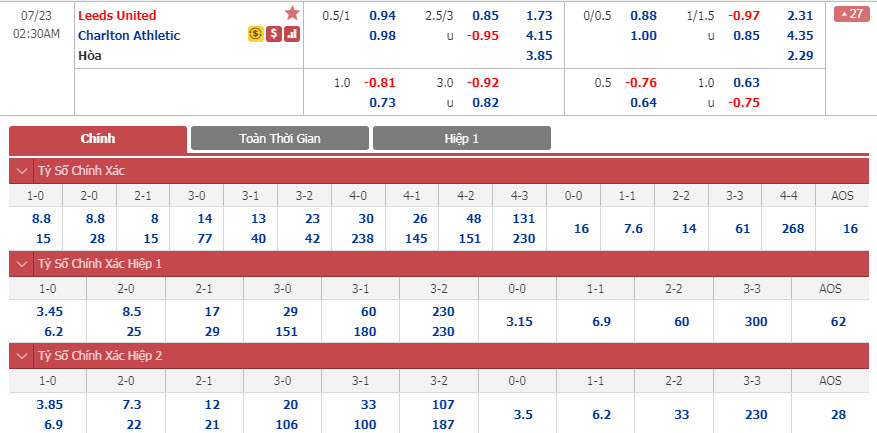Click the yellow coin icon beside Charlton Athletic

(x=256, y=34)
